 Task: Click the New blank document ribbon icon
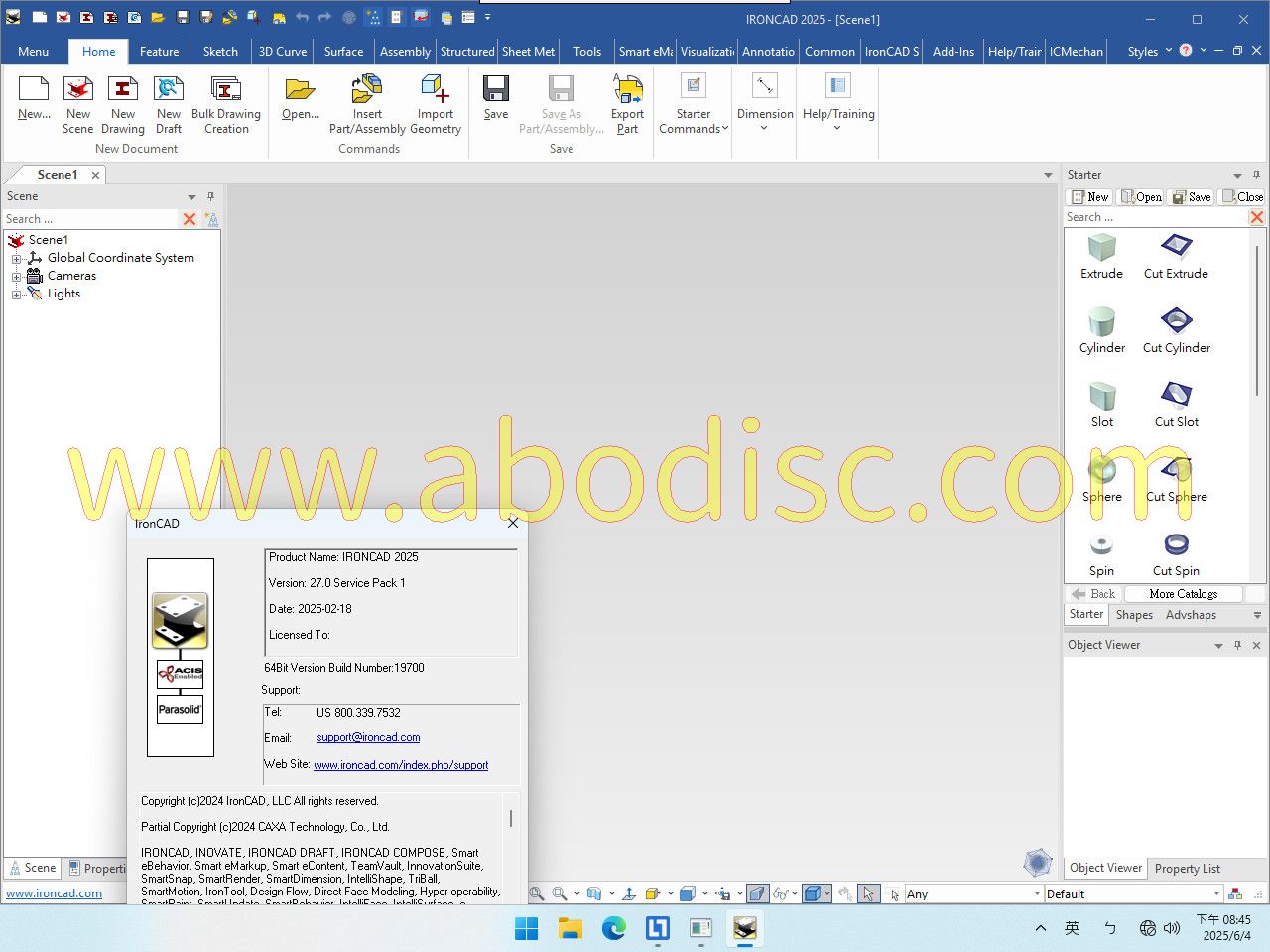(x=34, y=89)
